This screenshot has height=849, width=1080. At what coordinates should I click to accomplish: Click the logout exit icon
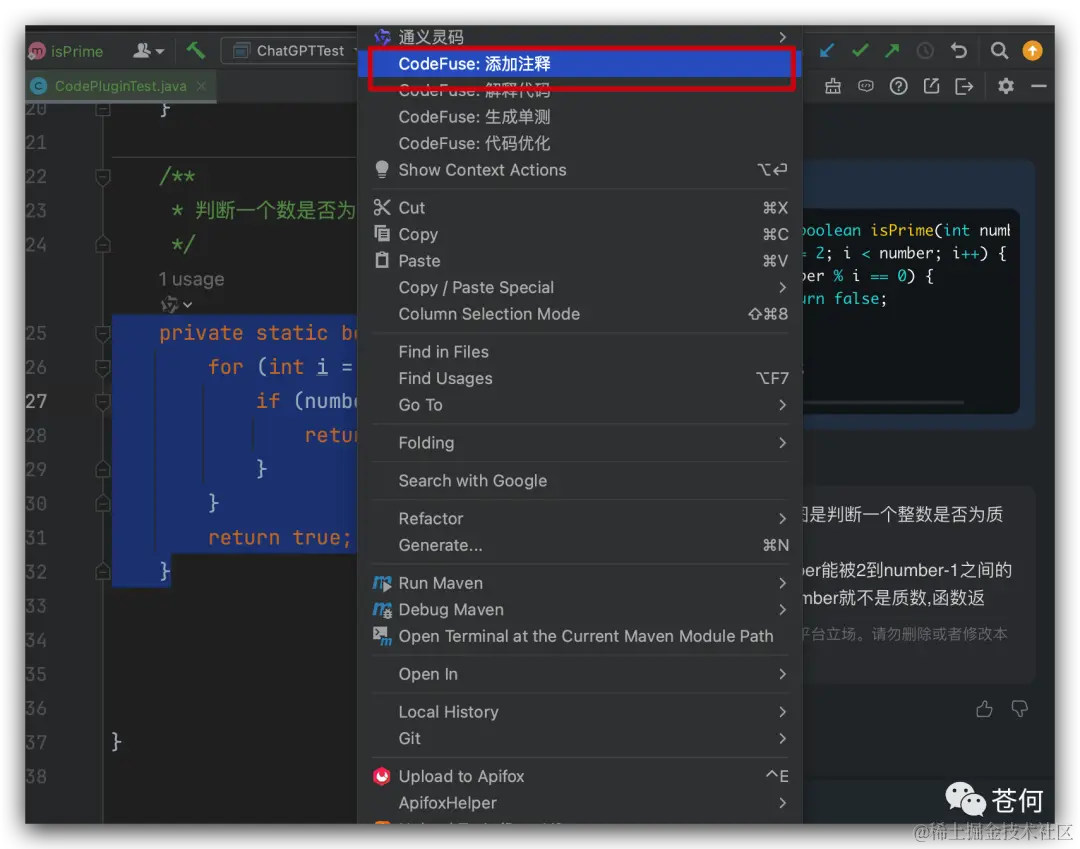(x=964, y=86)
